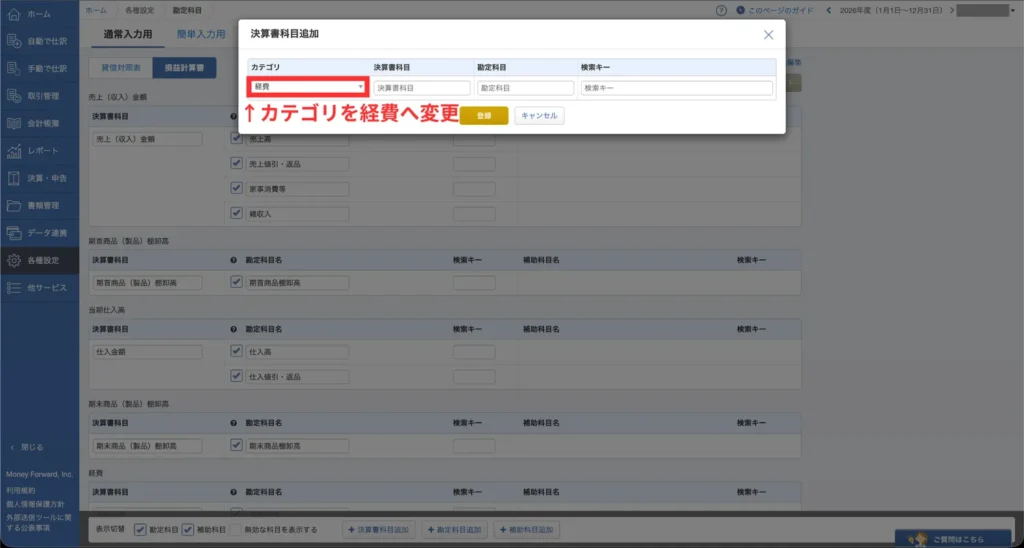1024x548 pixels.
Task: Click the 2026年度 fiscal year label
Action: click(x=890, y=10)
